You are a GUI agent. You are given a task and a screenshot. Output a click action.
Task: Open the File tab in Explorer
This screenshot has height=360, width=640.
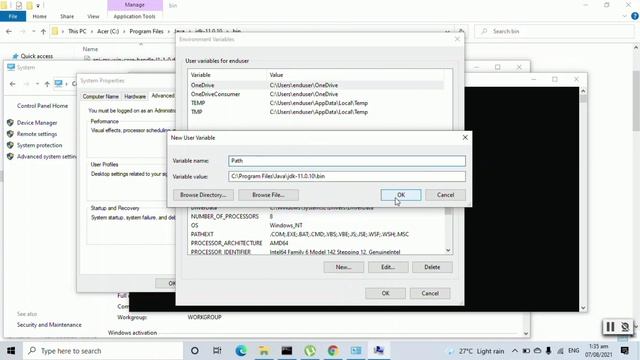point(13,16)
